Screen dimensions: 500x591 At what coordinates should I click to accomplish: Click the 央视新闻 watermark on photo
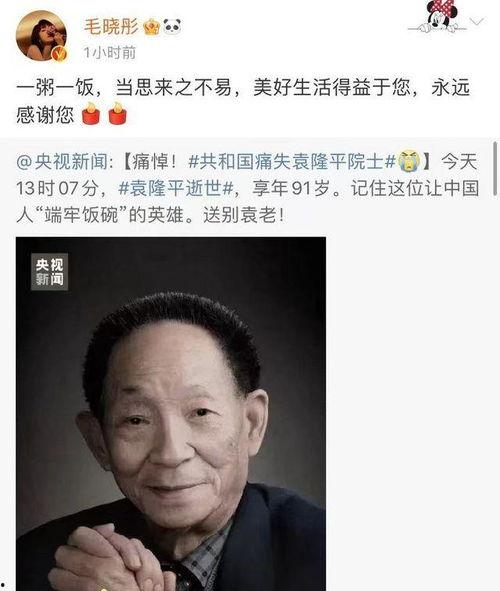coord(49,272)
